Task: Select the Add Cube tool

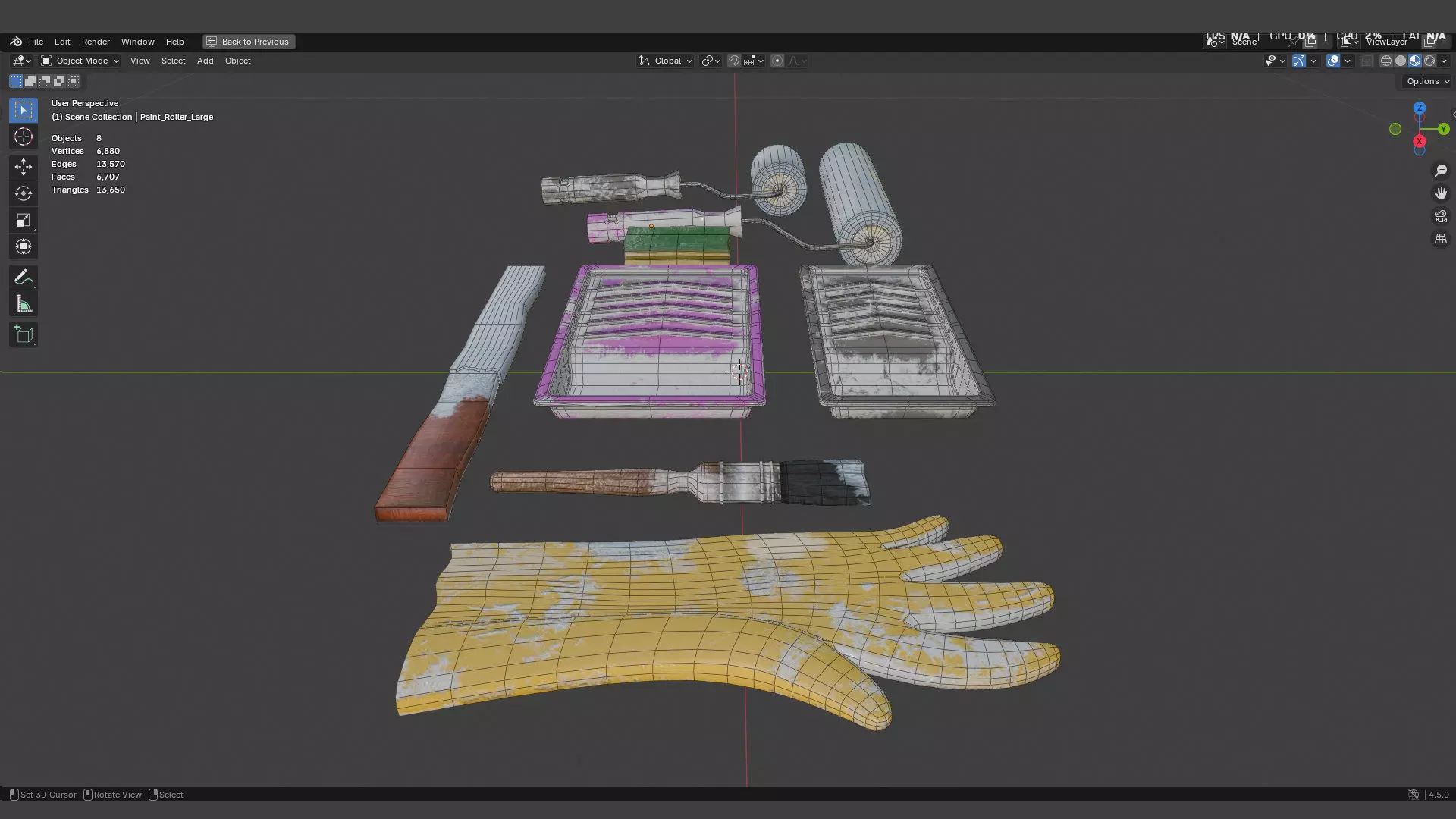Action: point(23,334)
